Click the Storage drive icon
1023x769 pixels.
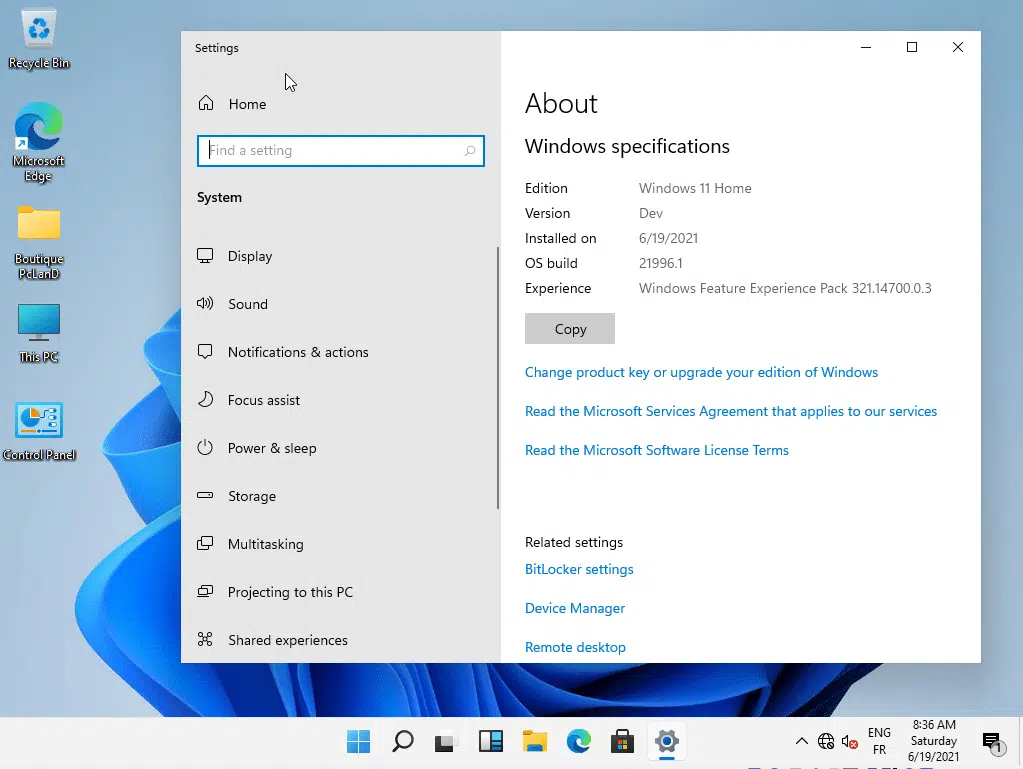click(205, 495)
